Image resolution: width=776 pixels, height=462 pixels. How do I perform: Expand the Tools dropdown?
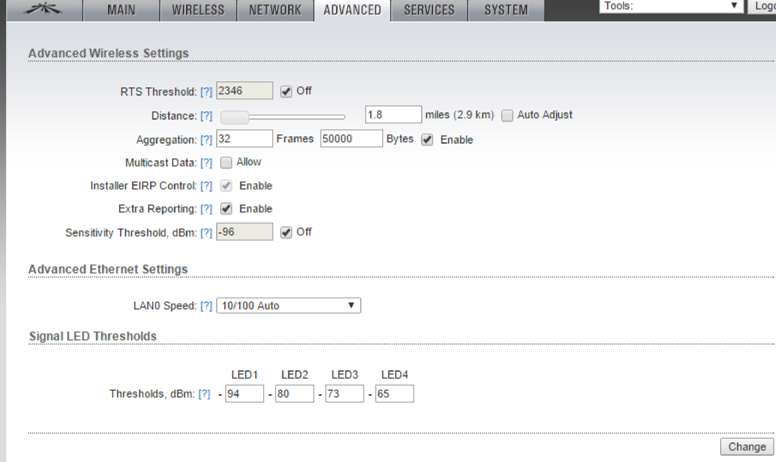pos(671,6)
